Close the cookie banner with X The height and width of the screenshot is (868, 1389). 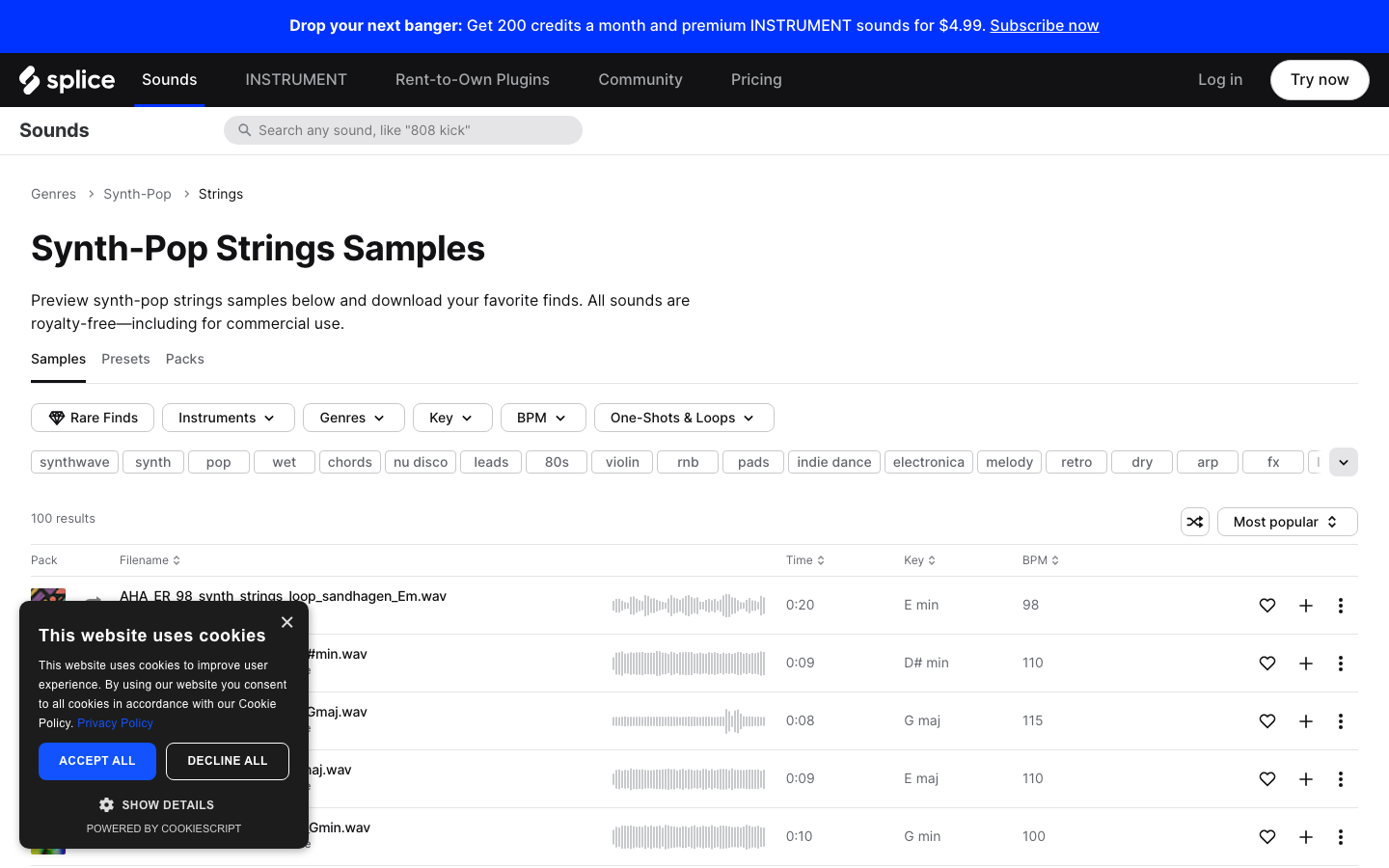pos(286,622)
